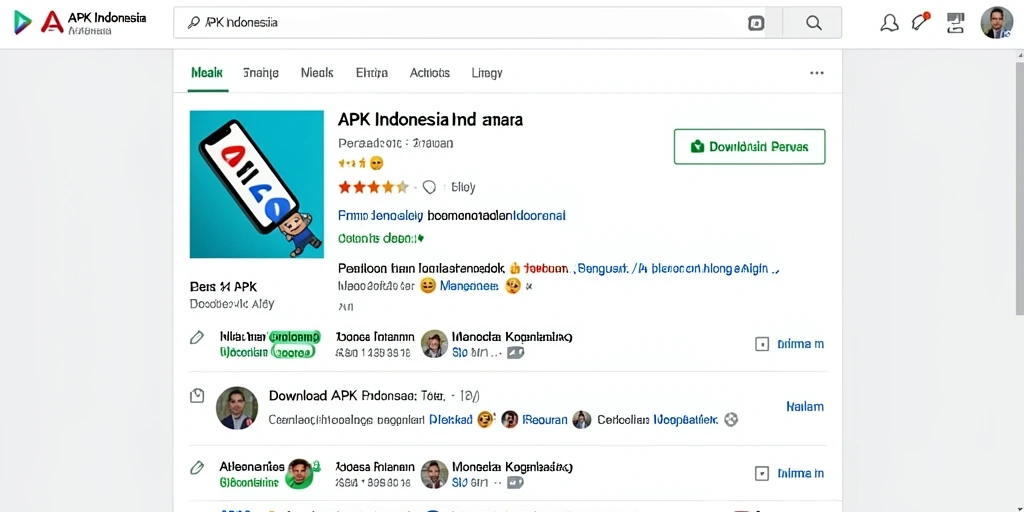Open the icon with red badge dot
The width and height of the screenshot is (1024, 512).
[x=921, y=22]
